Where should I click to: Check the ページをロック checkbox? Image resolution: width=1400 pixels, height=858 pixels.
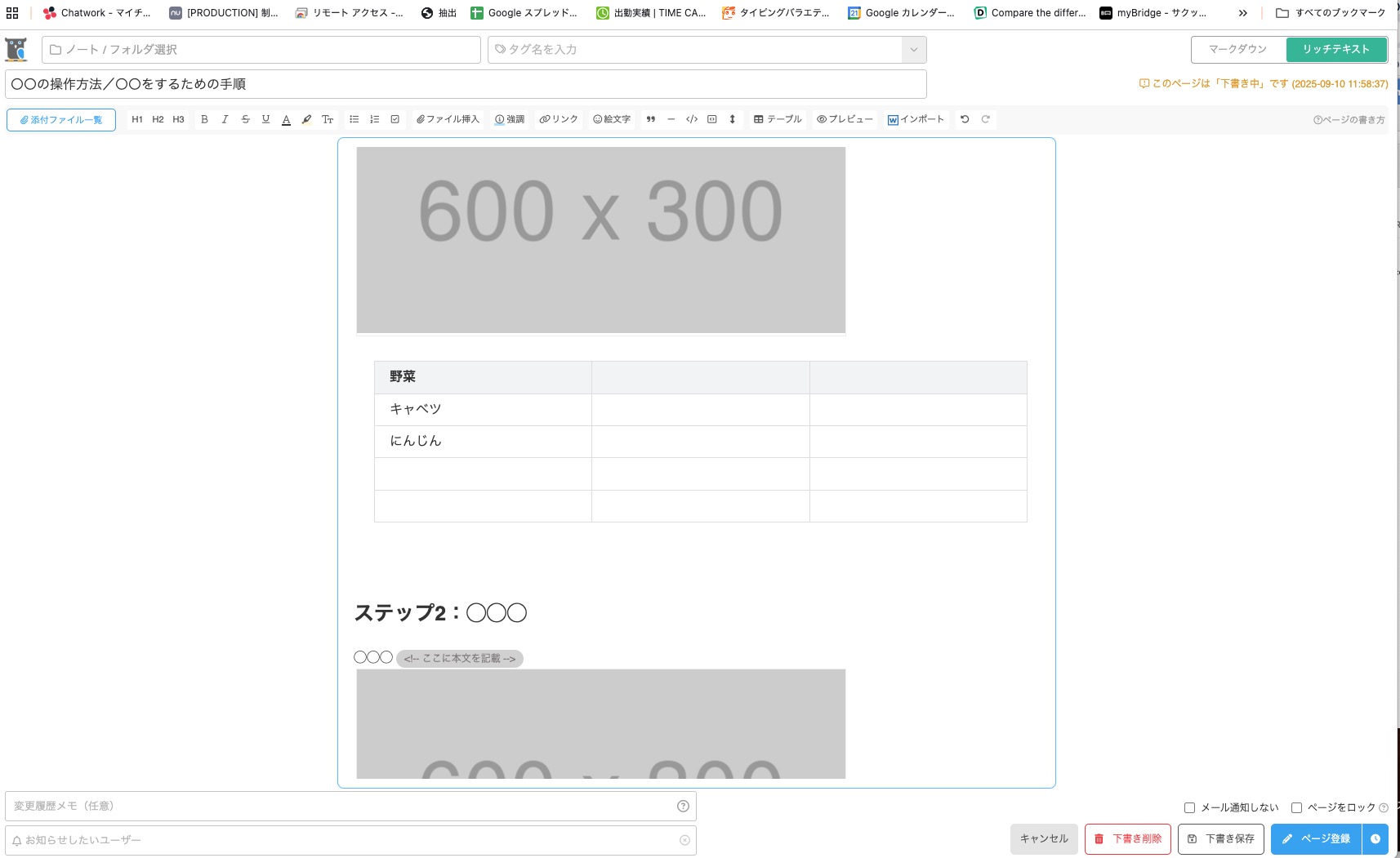1296,807
